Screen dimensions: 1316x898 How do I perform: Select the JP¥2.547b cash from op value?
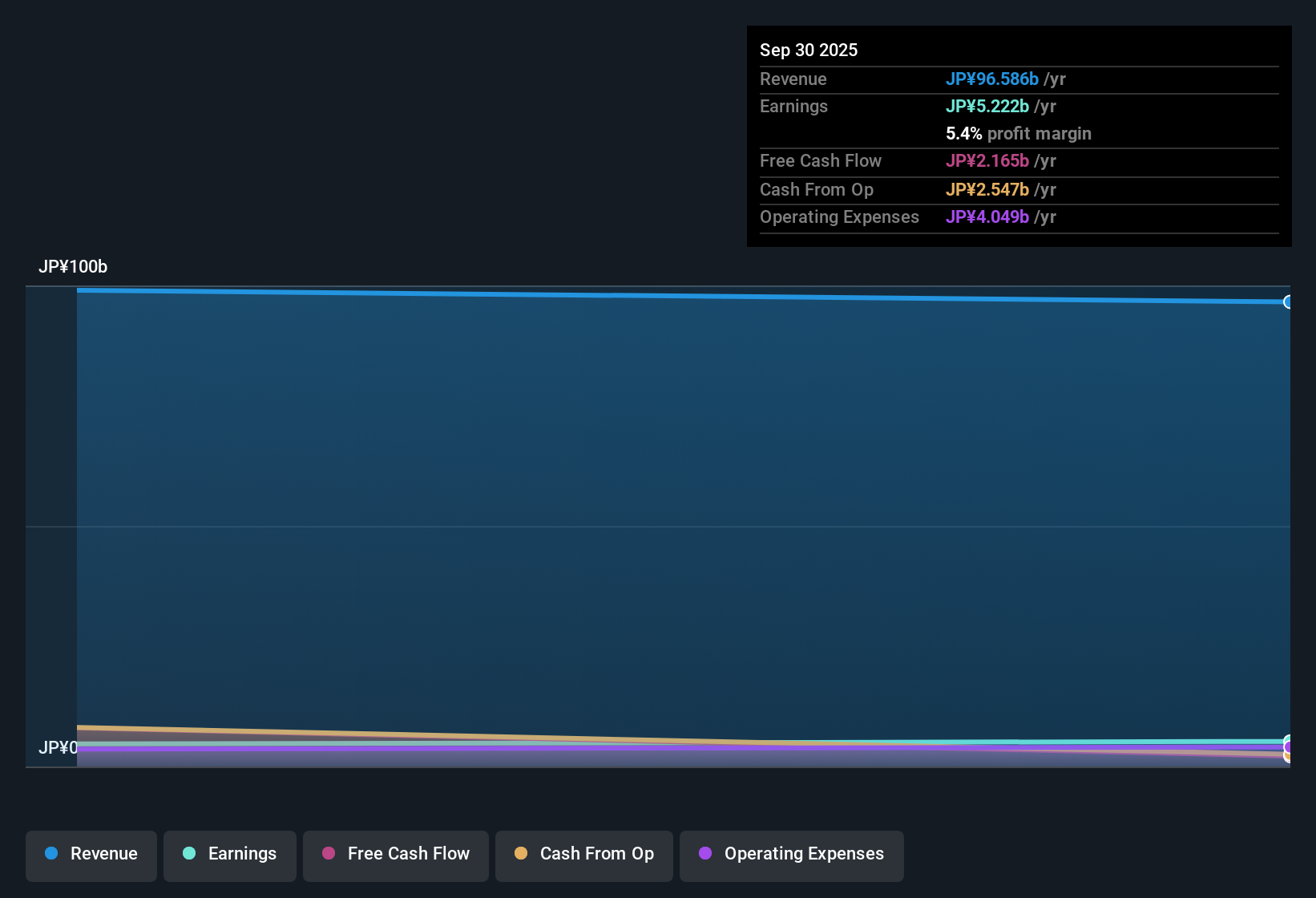pyautogui.click(x=987, y=190)
